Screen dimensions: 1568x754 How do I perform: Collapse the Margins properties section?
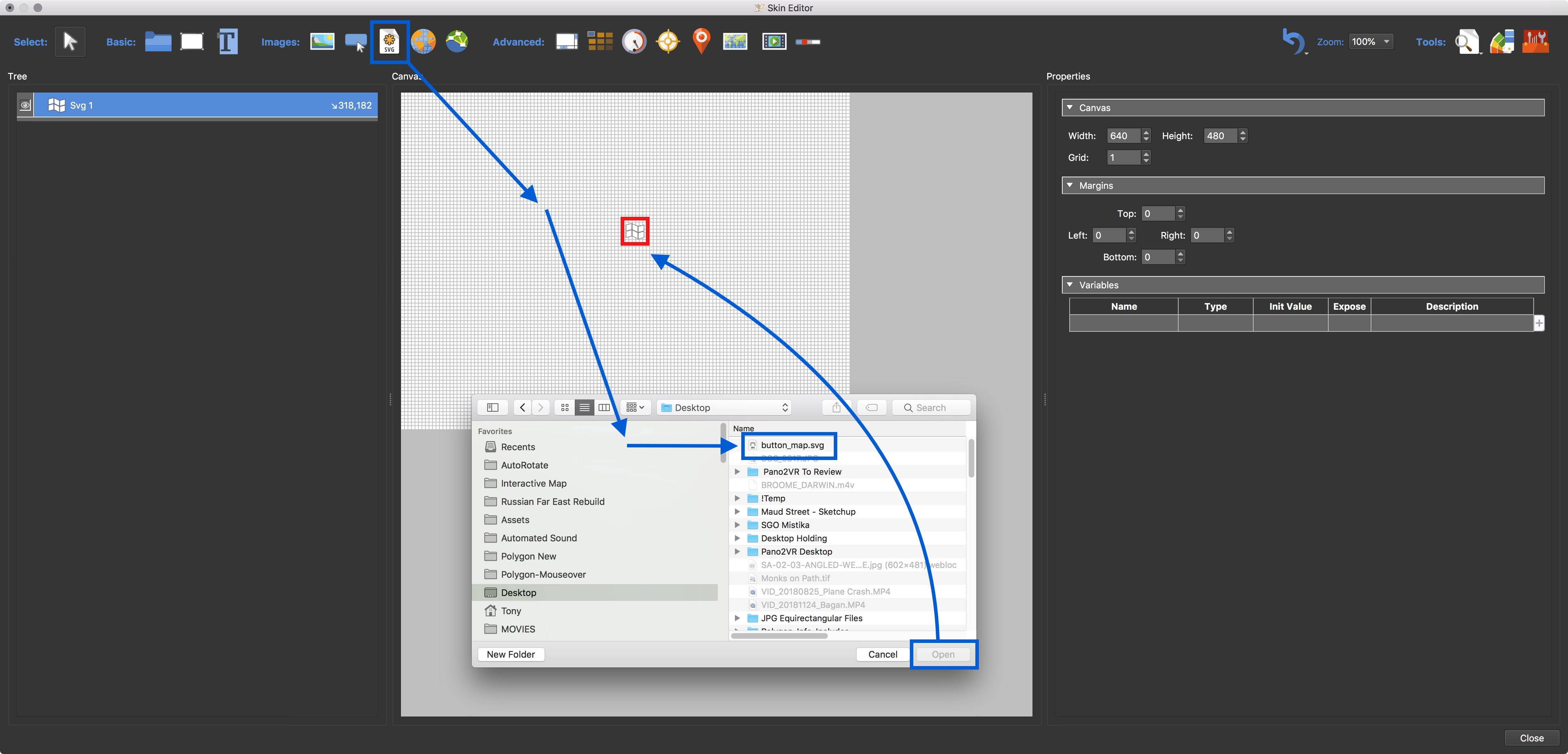click(1070, 186)
